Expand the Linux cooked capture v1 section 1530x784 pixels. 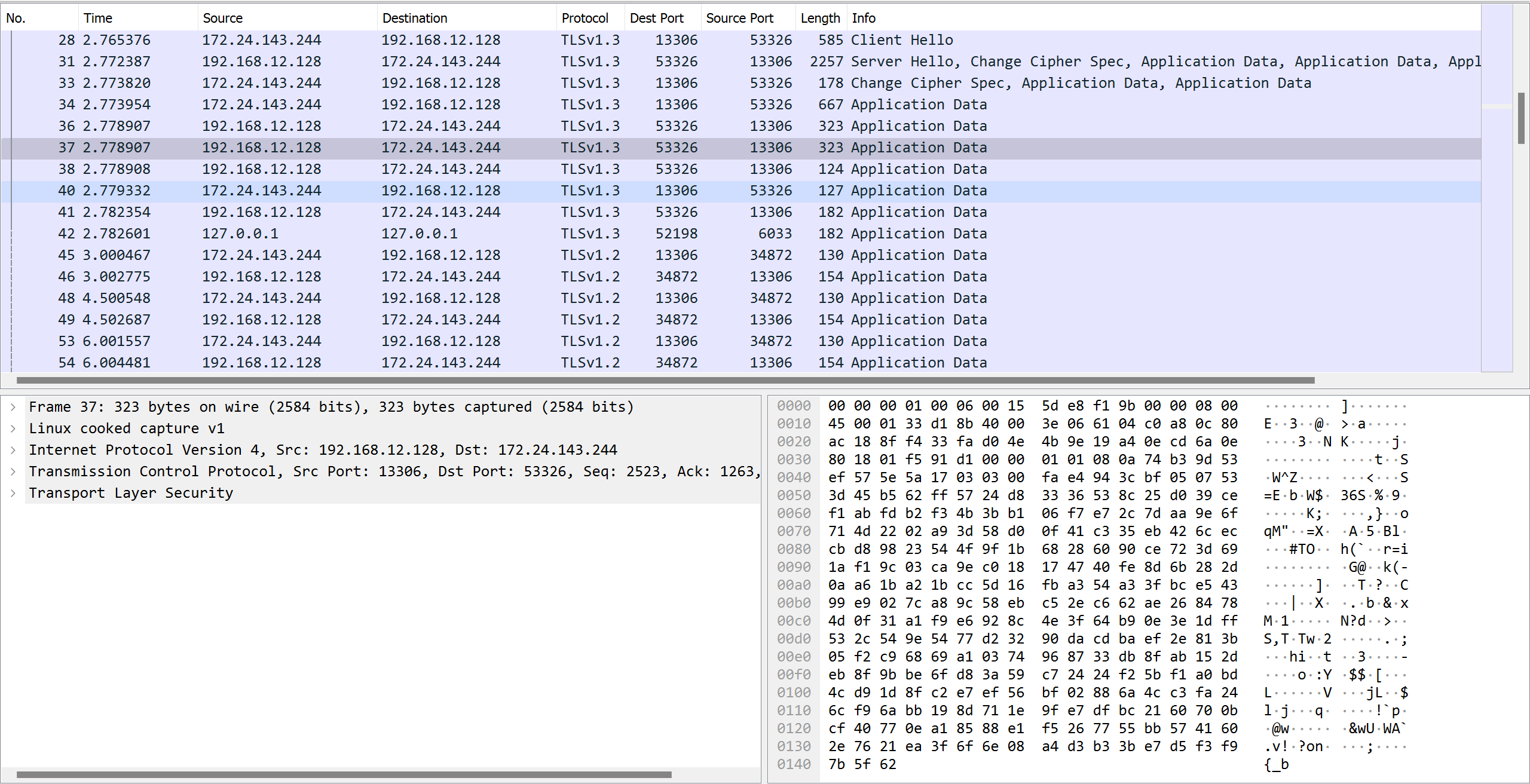13,428
